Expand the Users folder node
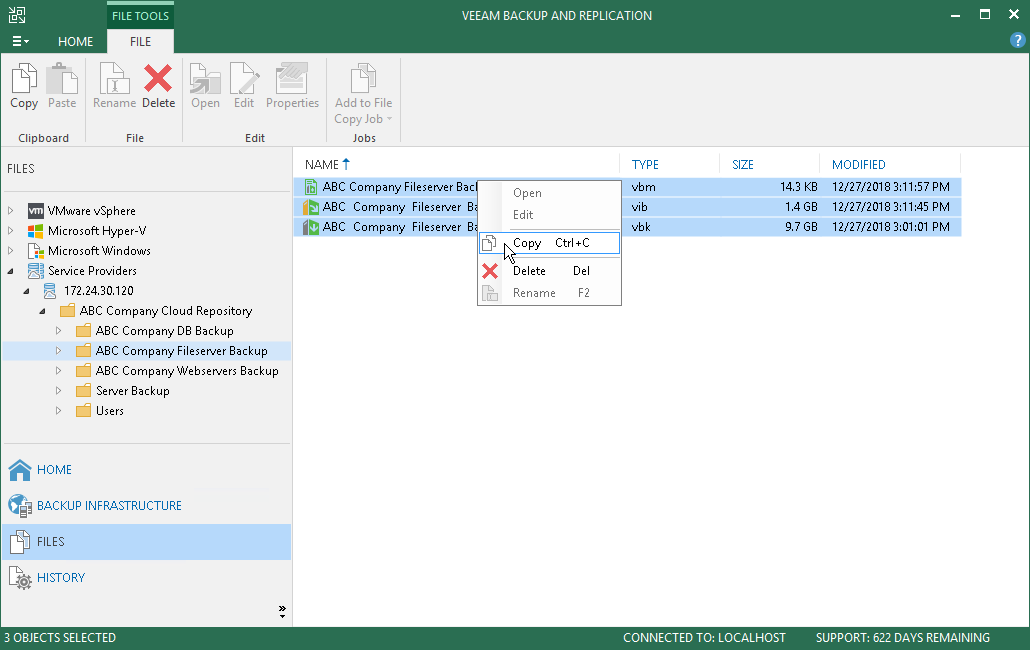Viewport: 1030px width, 650px height. pyautogui.click(x=58, y=411)
